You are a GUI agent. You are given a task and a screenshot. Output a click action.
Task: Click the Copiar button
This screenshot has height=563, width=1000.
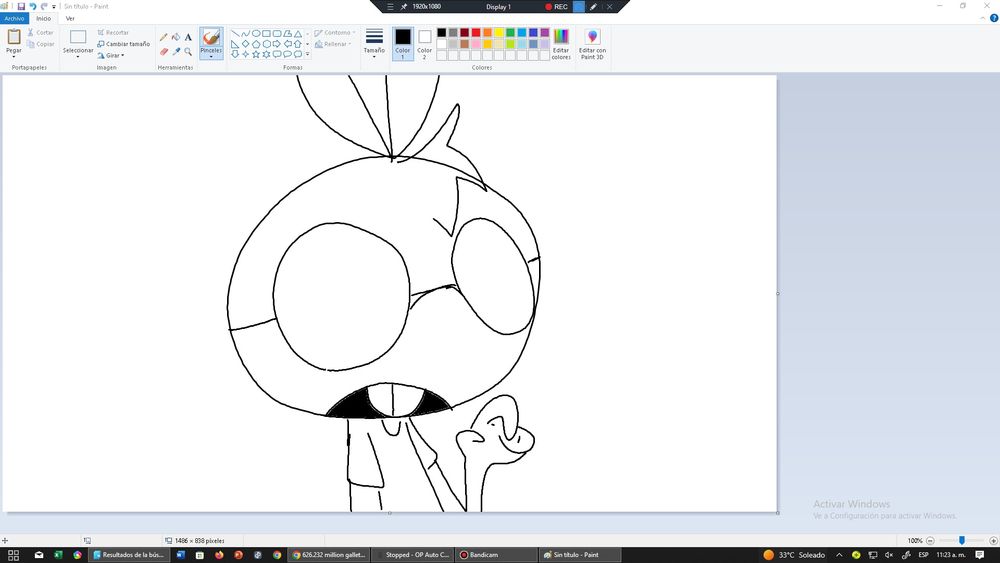(41, 44)
